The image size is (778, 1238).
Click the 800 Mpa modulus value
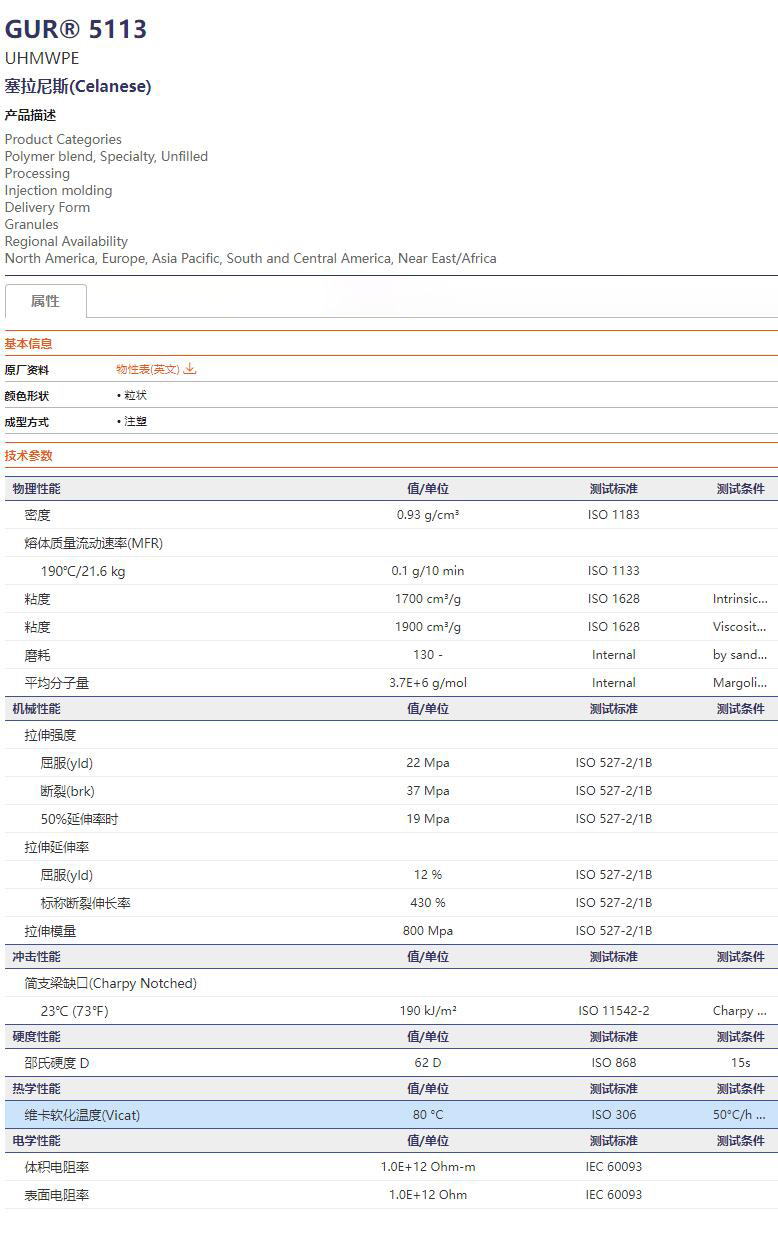pyautogui.click(x=428, y=931)
